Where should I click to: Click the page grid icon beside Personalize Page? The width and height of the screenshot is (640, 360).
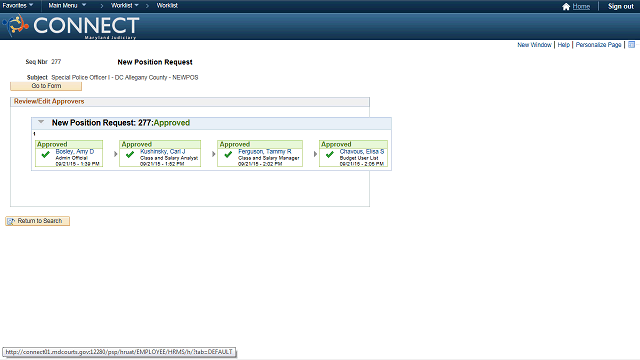[631, 44]
